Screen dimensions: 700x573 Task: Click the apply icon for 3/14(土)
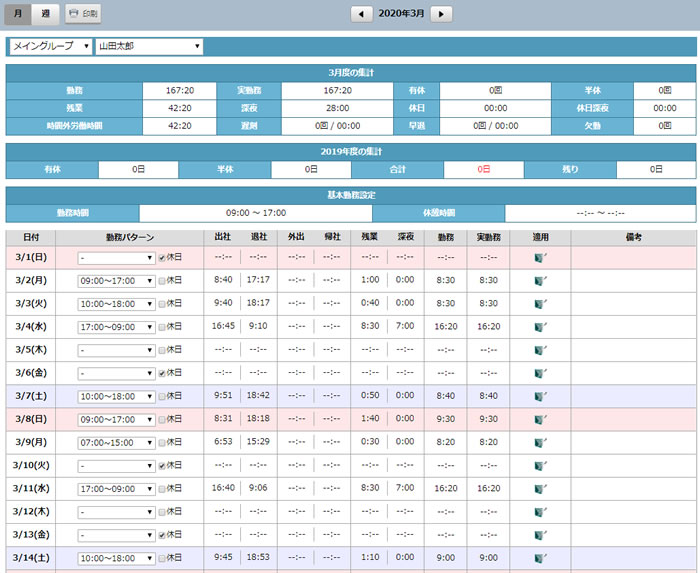[540, 558]
